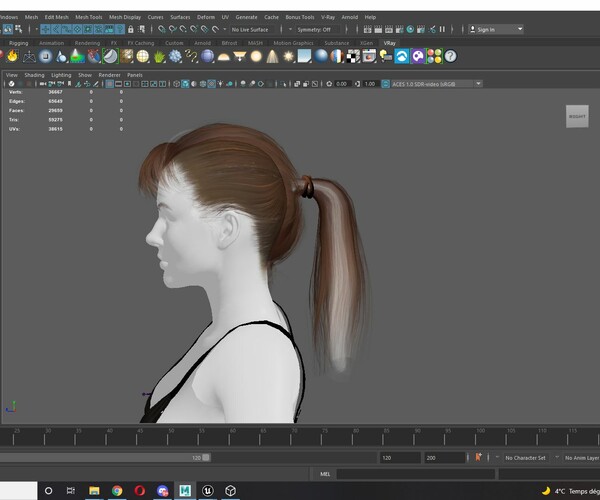The width and height of the screenshot is (600, 500).
Task: Click the IPR render circular teal icon
Action: (410, 29)
